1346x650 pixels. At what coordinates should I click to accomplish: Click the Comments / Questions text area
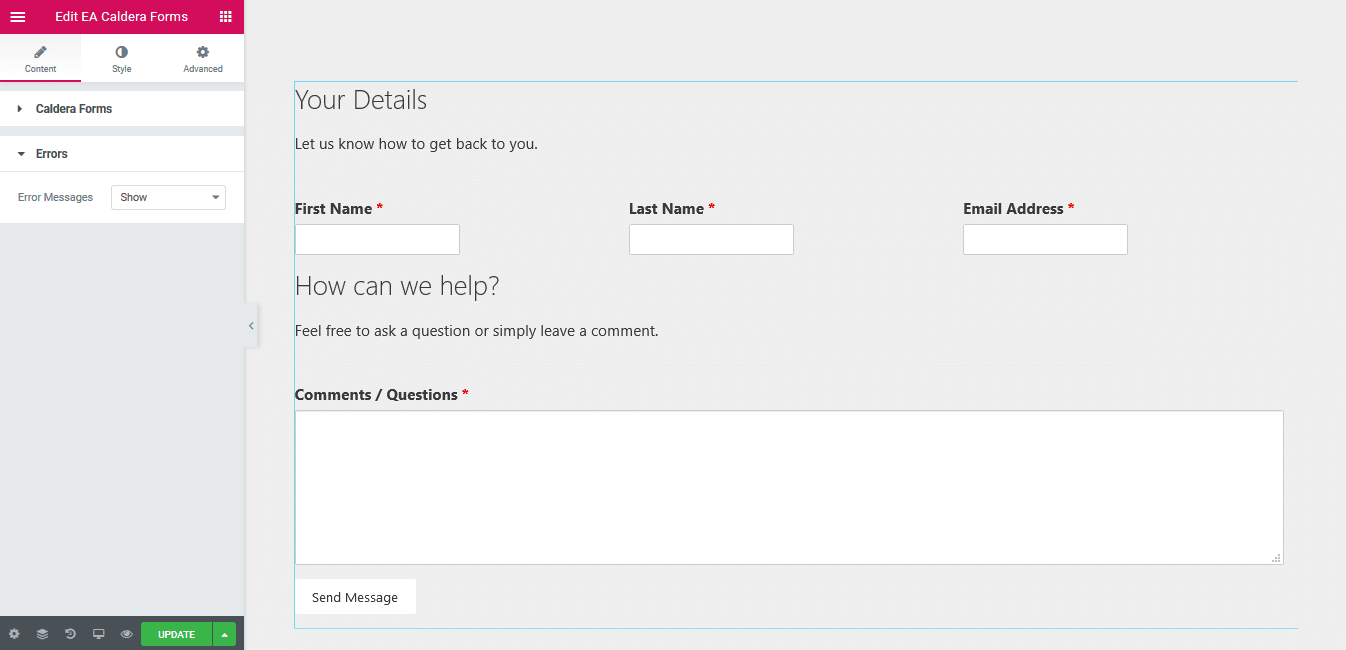point(789,487)
